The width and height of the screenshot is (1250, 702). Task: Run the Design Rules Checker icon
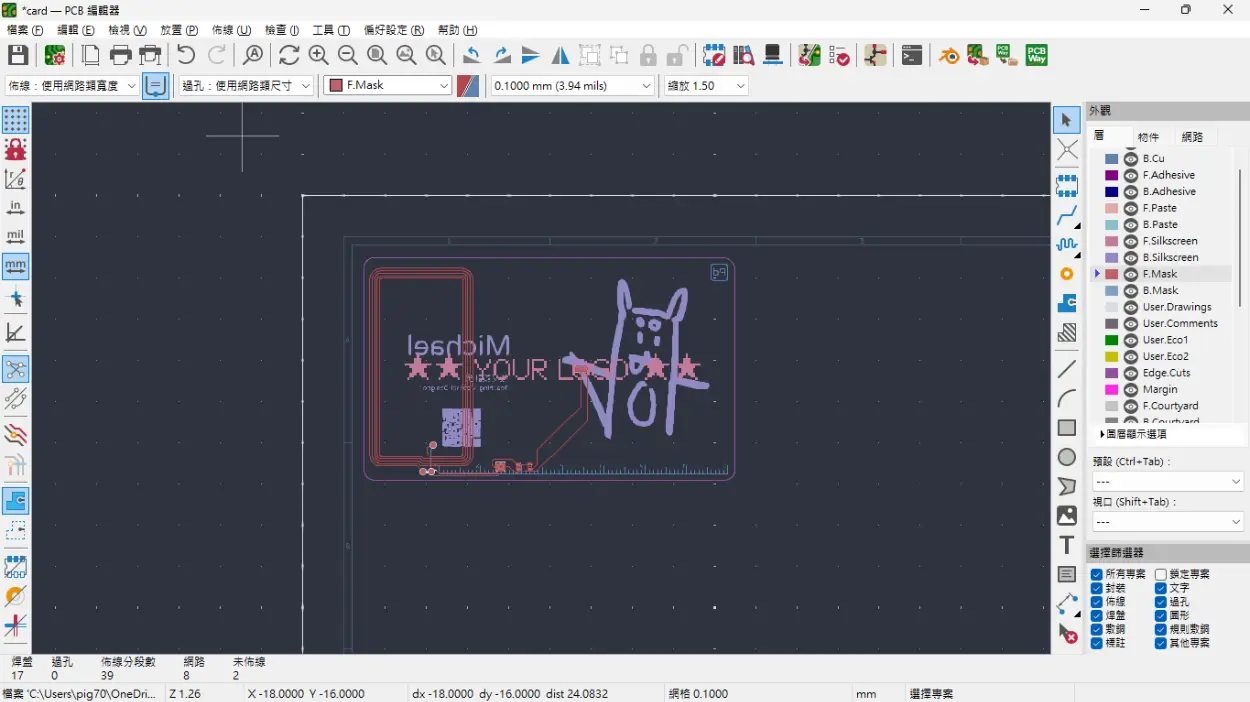click(x=839, y=55)
